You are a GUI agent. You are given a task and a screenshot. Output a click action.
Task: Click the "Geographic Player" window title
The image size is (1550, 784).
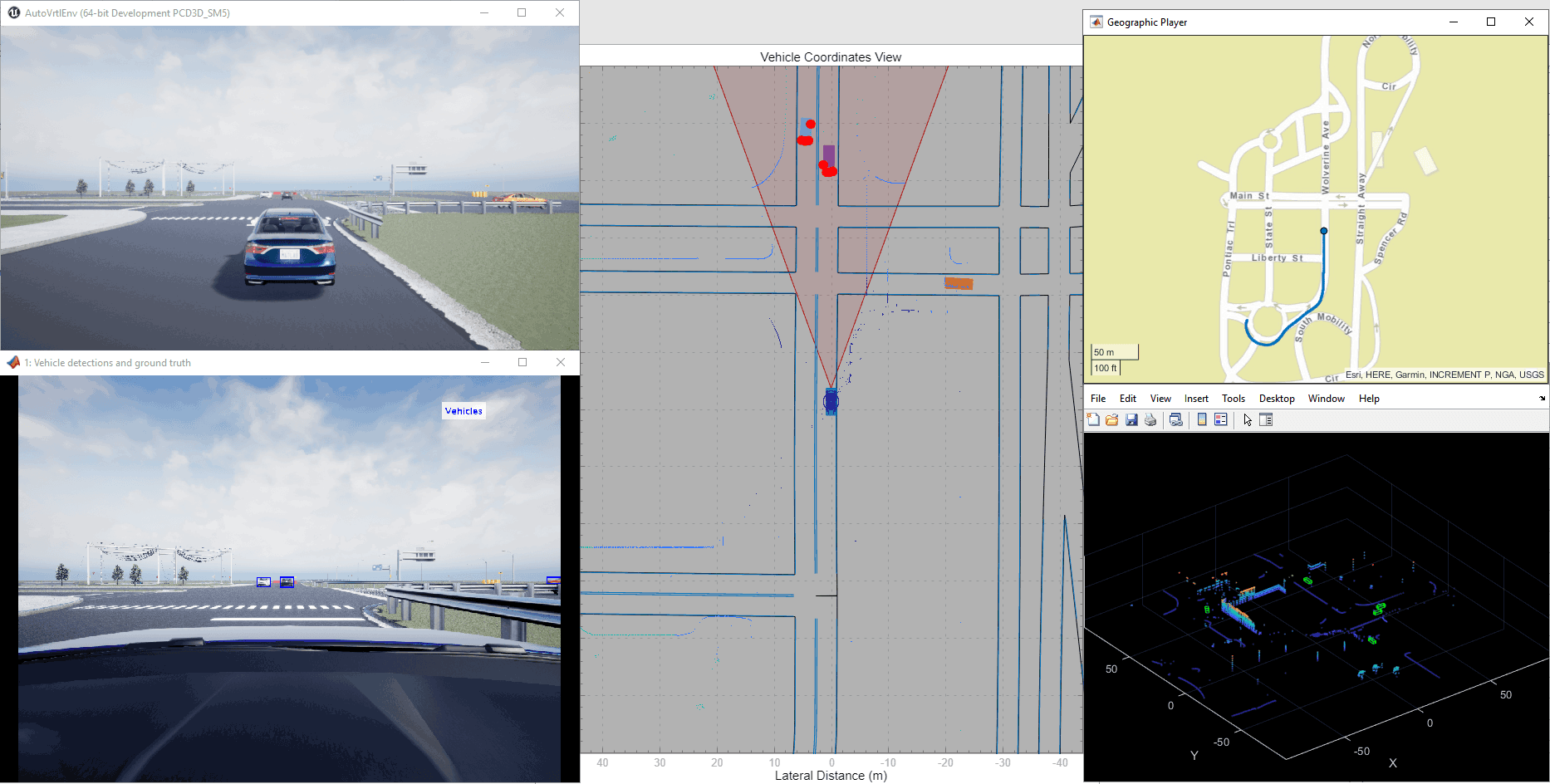click(1147, 22)
